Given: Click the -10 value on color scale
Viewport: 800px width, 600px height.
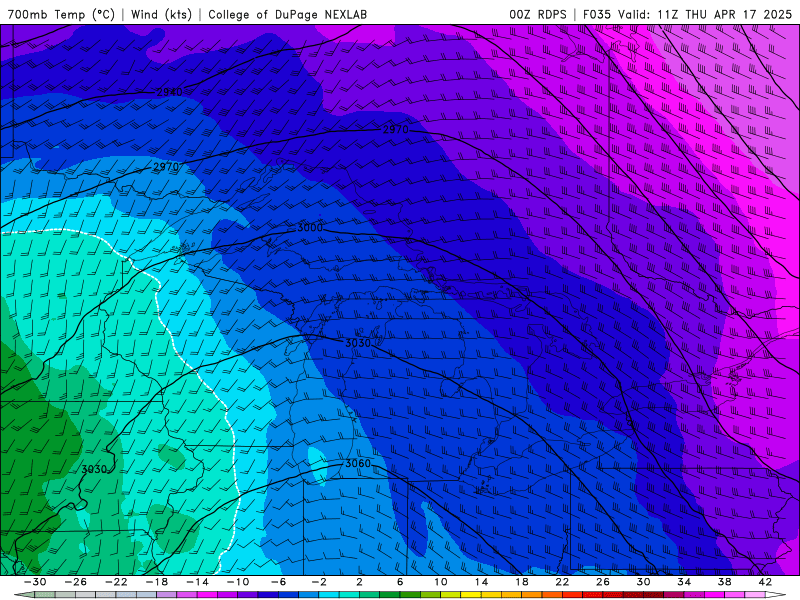Looking at the screenshot, I should [x=238, y=582].
